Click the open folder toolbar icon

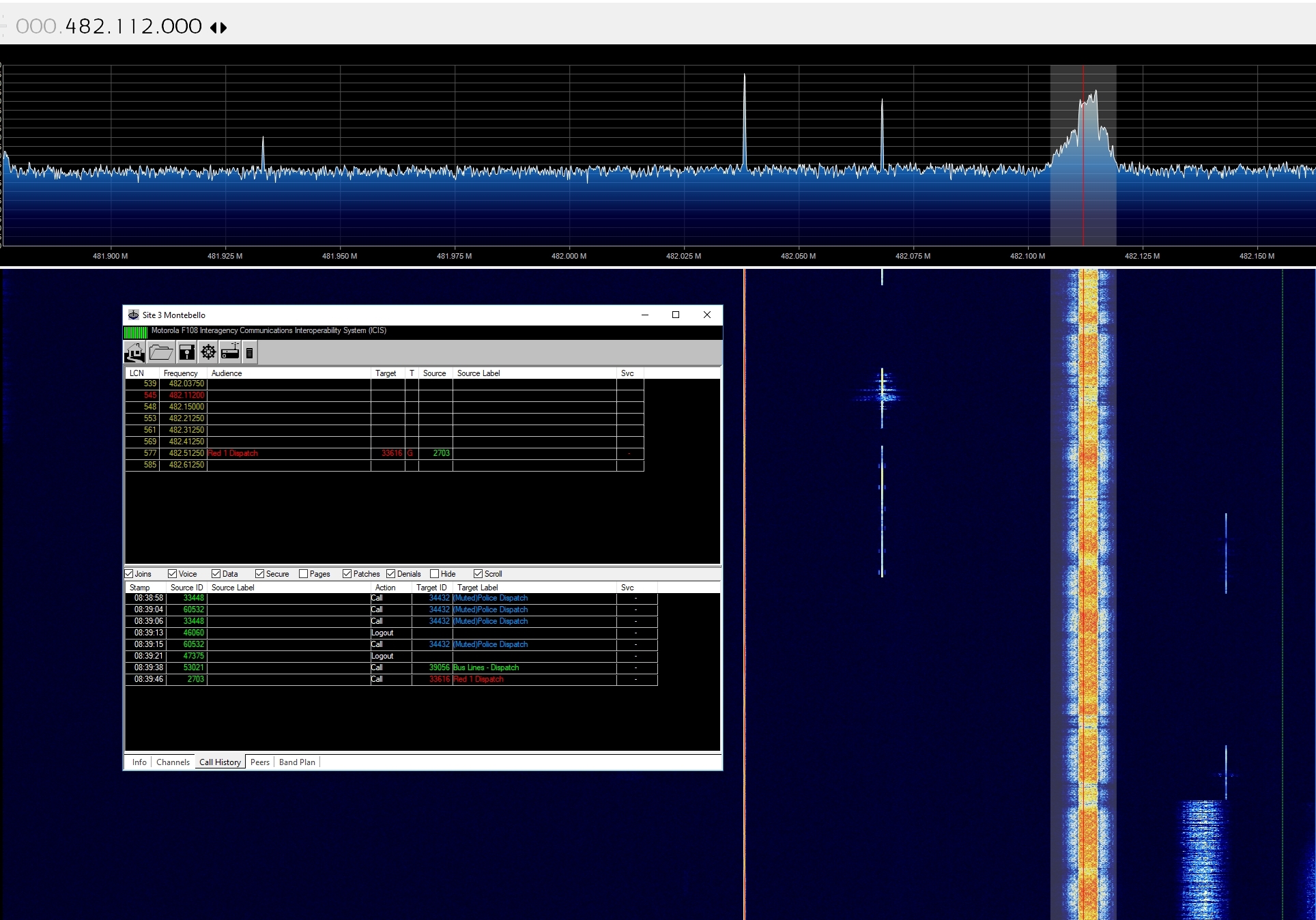click(161, 352)
